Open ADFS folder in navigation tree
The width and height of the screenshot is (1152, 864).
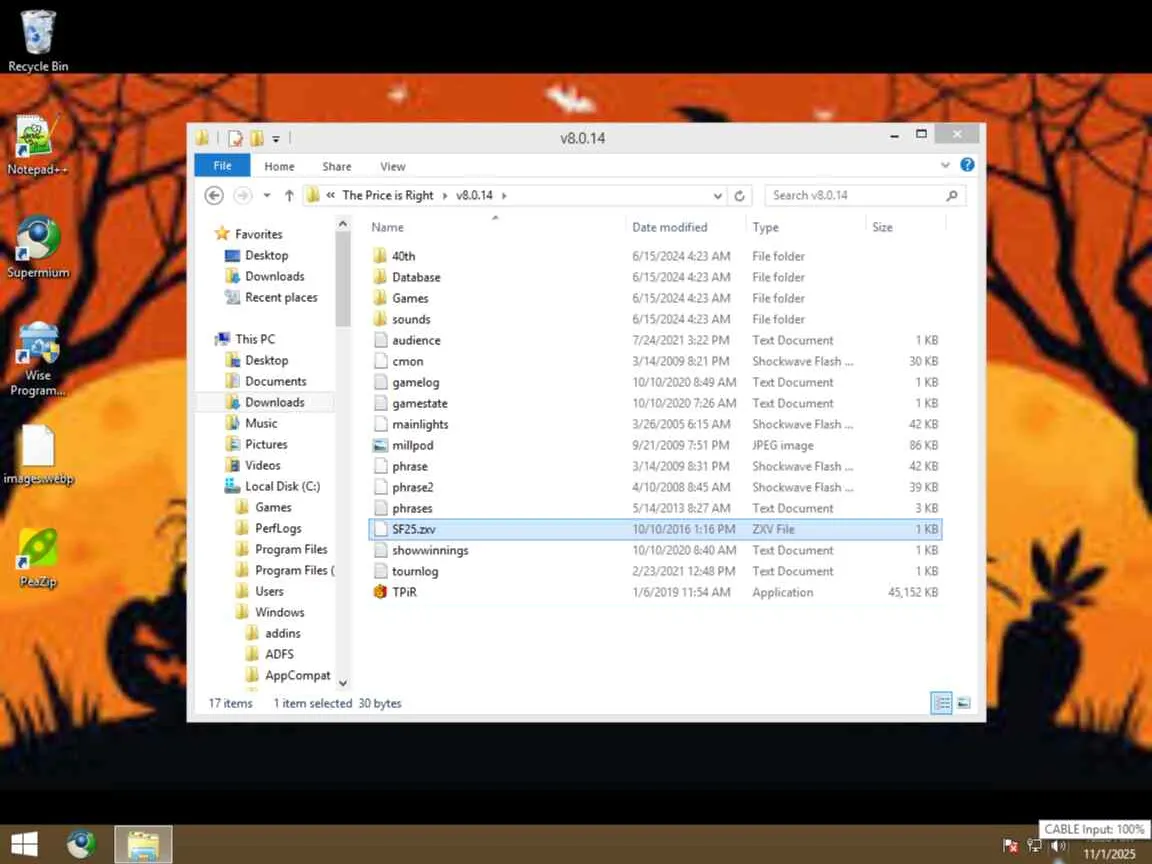279,654
